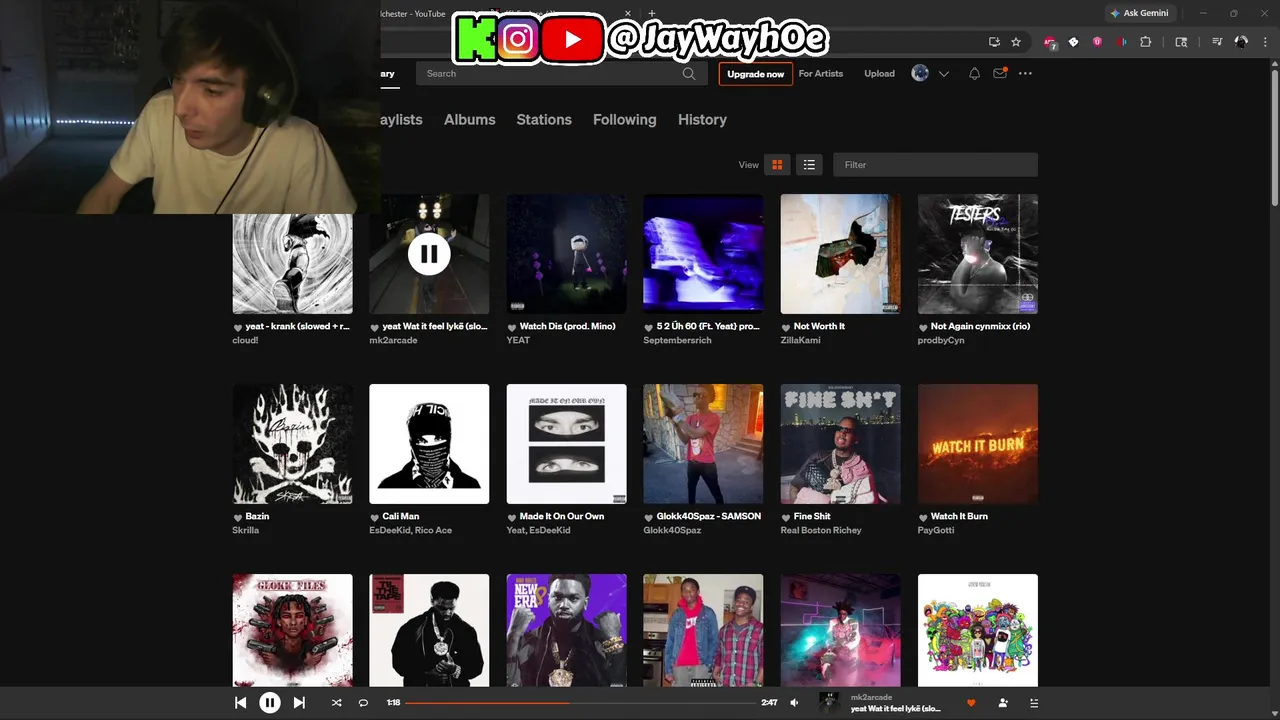Open current track thumbnail in player bar
The height and width of the screenshot is (720, 1280).
[x=829, y=703]
